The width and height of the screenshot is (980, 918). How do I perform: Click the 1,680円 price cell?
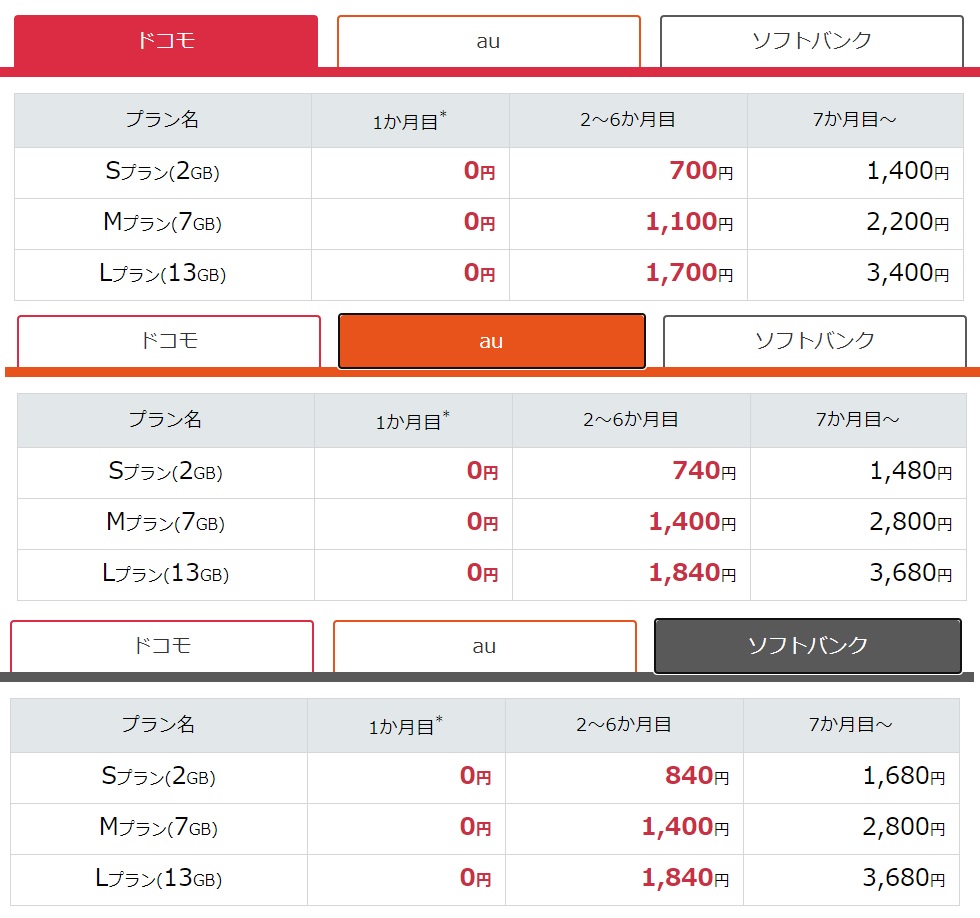[903, 777]
